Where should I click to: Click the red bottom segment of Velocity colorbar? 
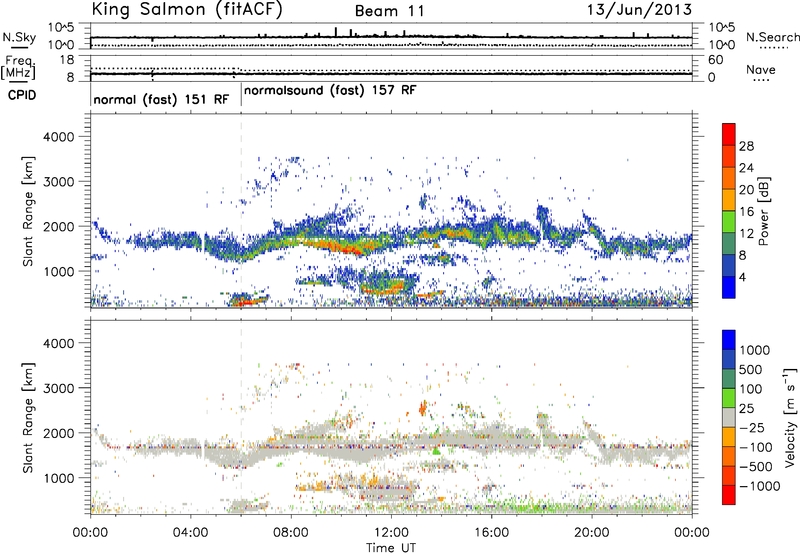(729, 495)
